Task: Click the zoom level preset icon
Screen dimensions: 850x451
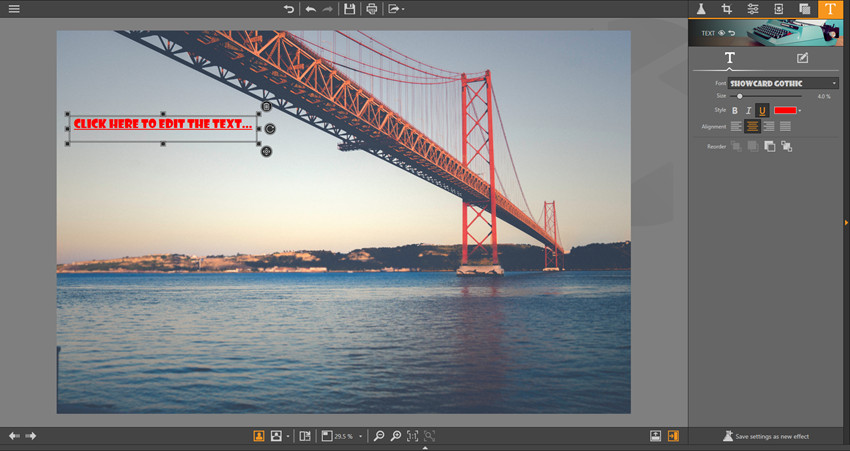Action: click(327, 436)
